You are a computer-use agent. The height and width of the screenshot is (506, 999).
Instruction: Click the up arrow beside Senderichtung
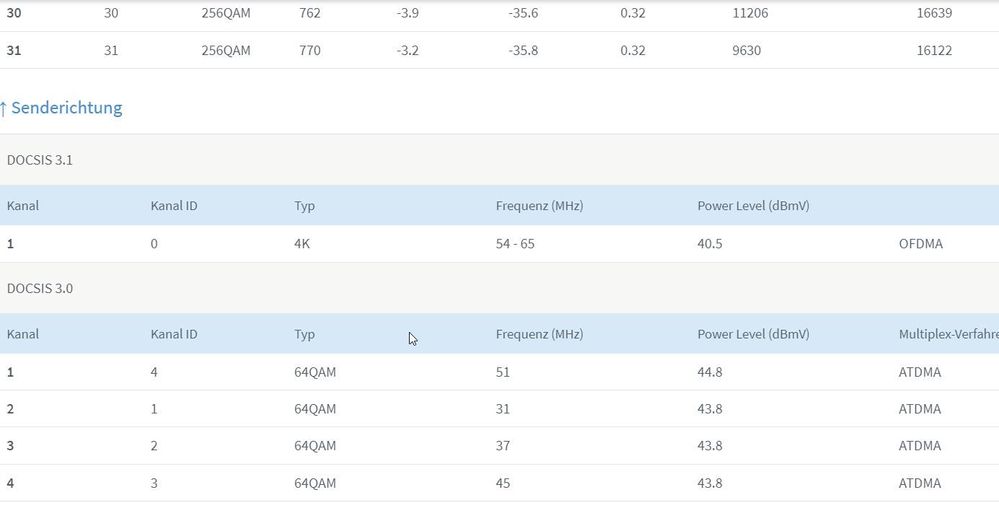(4, 108)
